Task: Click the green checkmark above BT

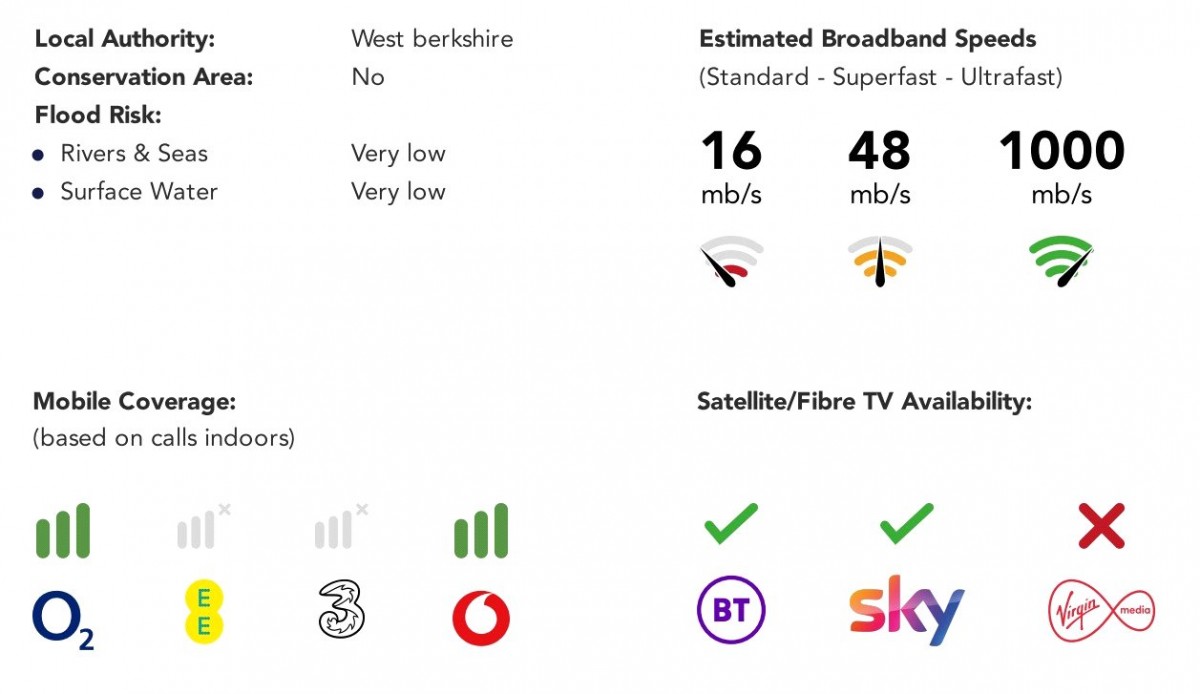Action: pos(731,524)
